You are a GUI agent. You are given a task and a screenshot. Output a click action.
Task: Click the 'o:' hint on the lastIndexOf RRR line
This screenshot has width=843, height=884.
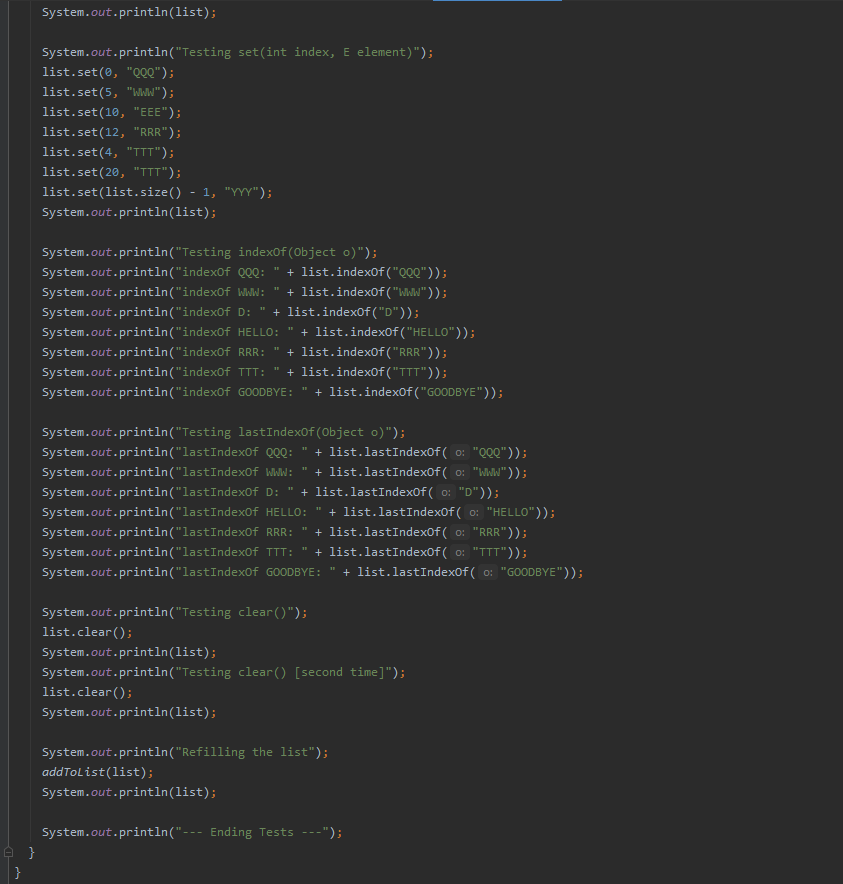pyautogui.click(x=459, y=531)
